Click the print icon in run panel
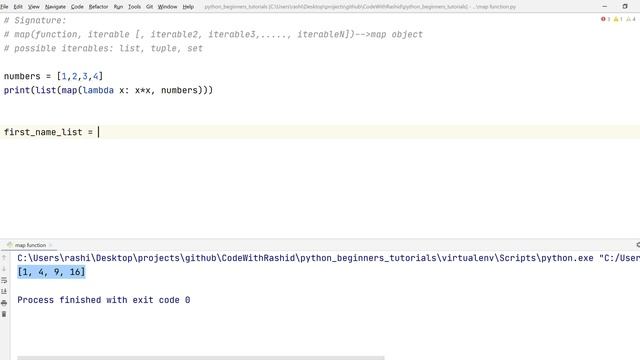Screen dimensions: 640x360 (4, 303)
